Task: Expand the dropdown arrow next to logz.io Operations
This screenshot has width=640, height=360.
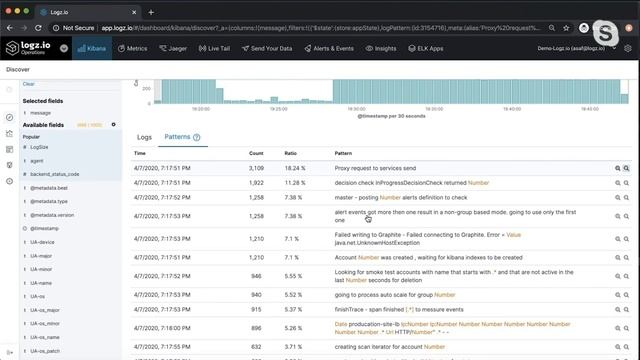Action: pos(64,48)
